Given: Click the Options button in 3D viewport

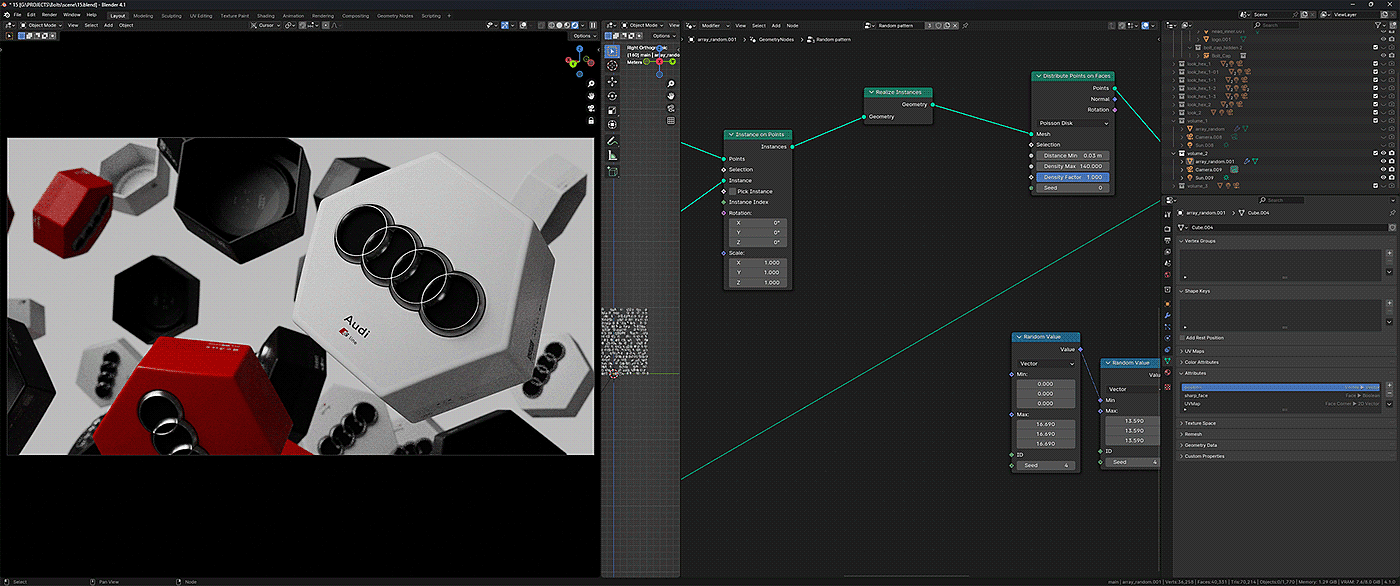Looking at the screenshot, I should [x=584, y=36].
